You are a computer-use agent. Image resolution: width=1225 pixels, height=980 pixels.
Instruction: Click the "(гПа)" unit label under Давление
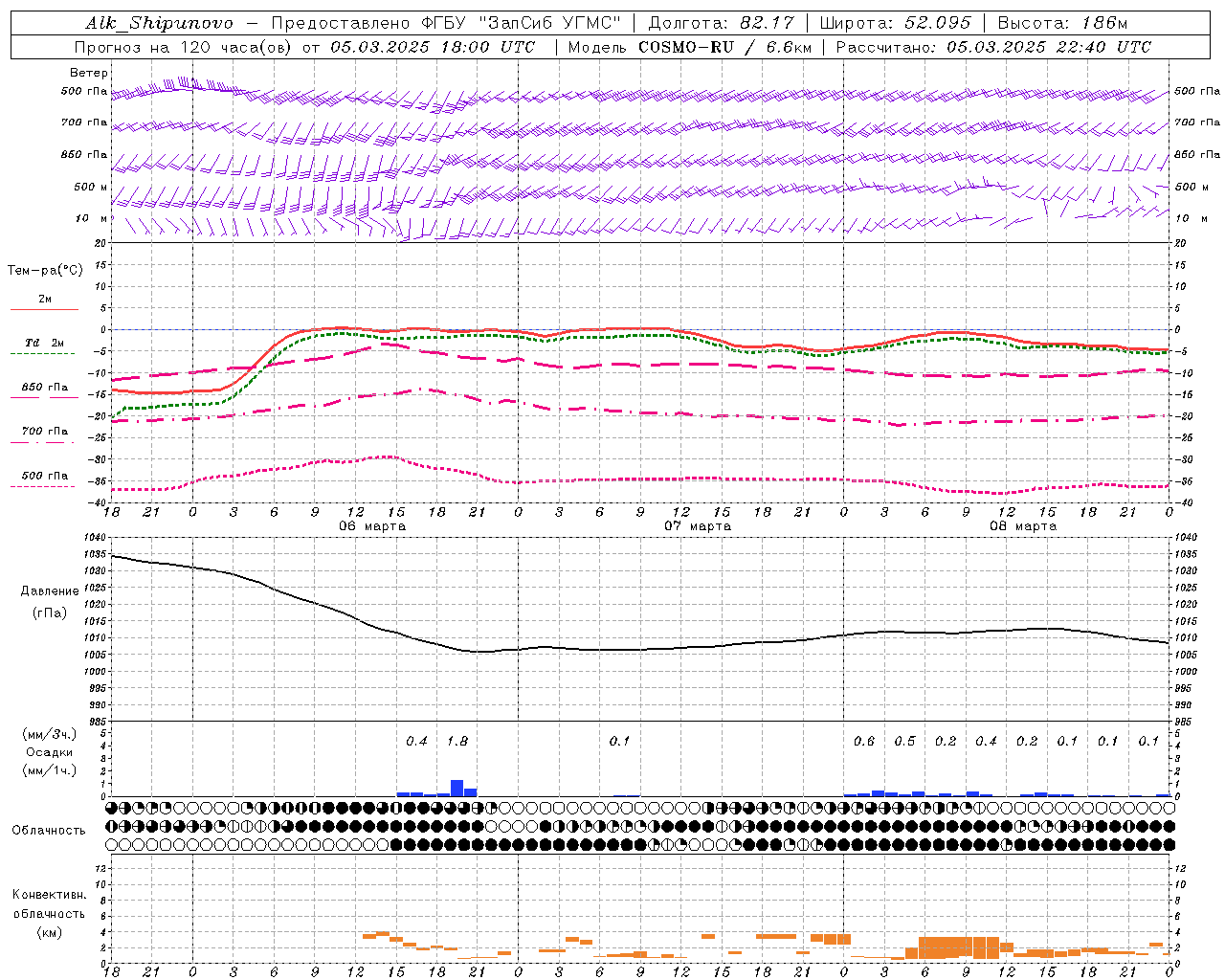point(50,612)
